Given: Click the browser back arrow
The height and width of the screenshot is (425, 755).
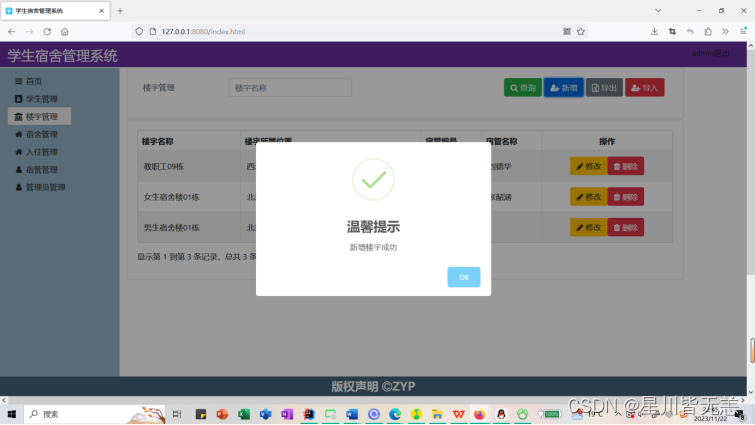Looking at the screenshot, I should pos(12,32).
